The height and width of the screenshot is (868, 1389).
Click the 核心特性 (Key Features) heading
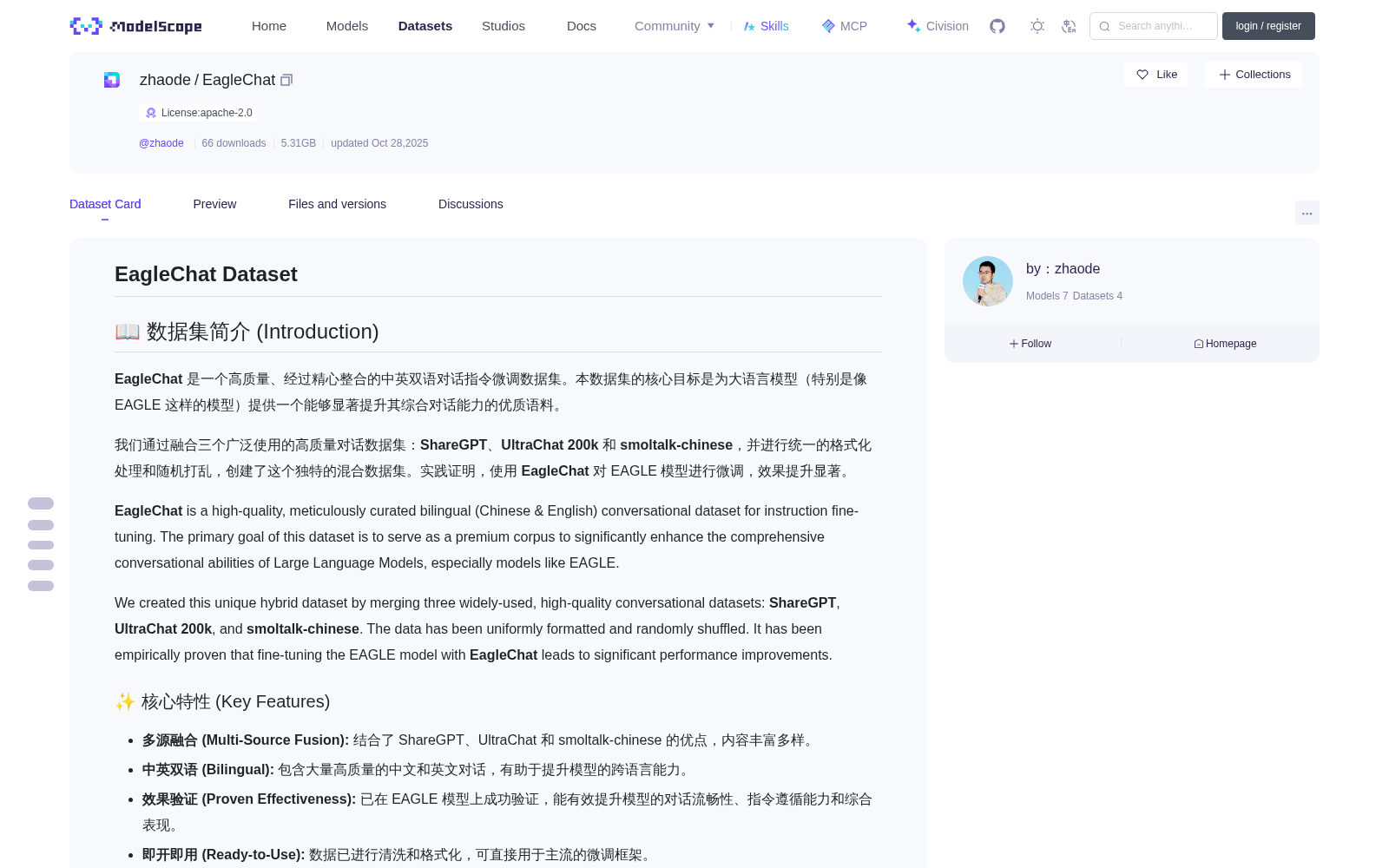222,701
